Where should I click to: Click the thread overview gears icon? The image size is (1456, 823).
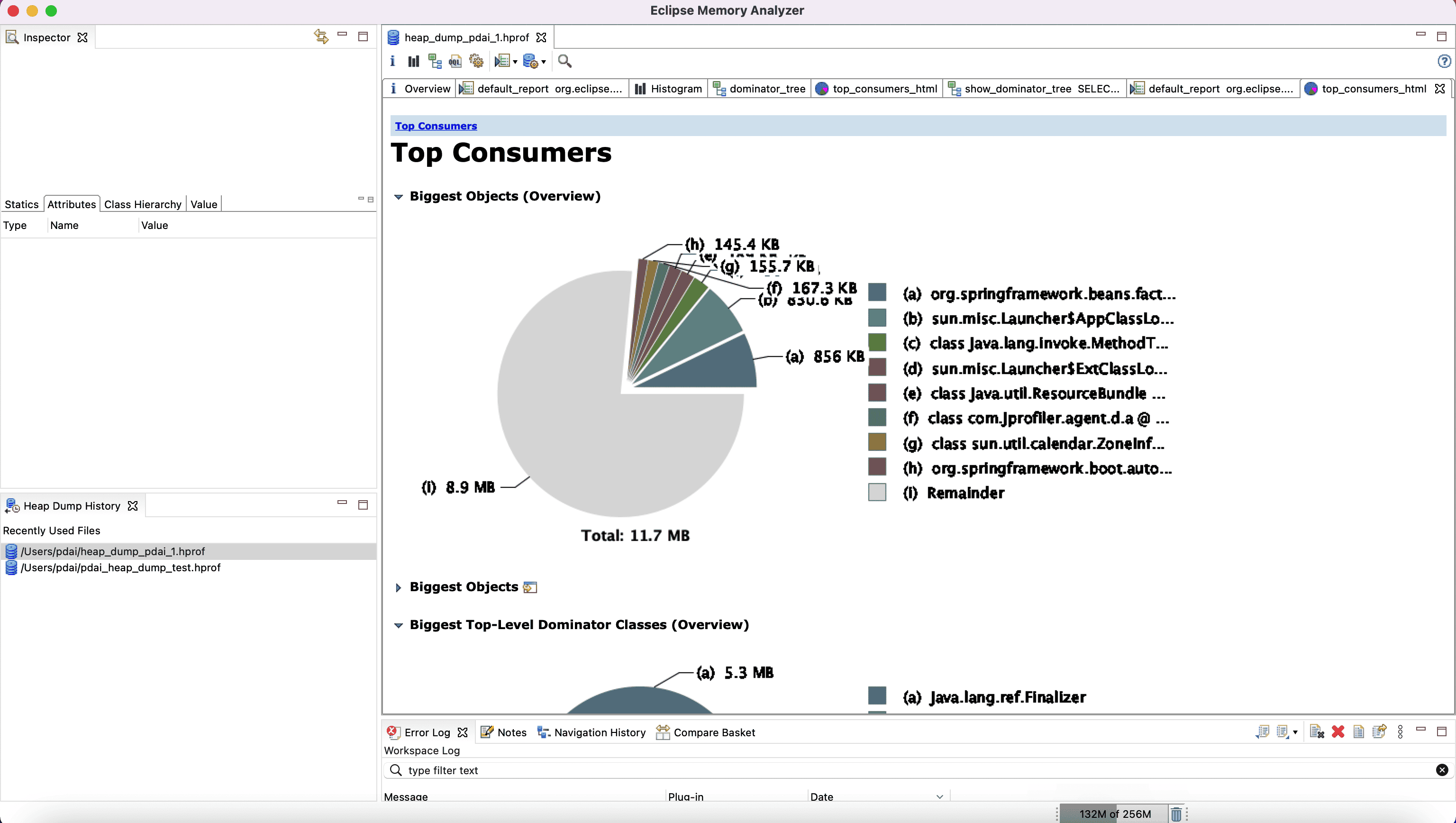point(476,61)
